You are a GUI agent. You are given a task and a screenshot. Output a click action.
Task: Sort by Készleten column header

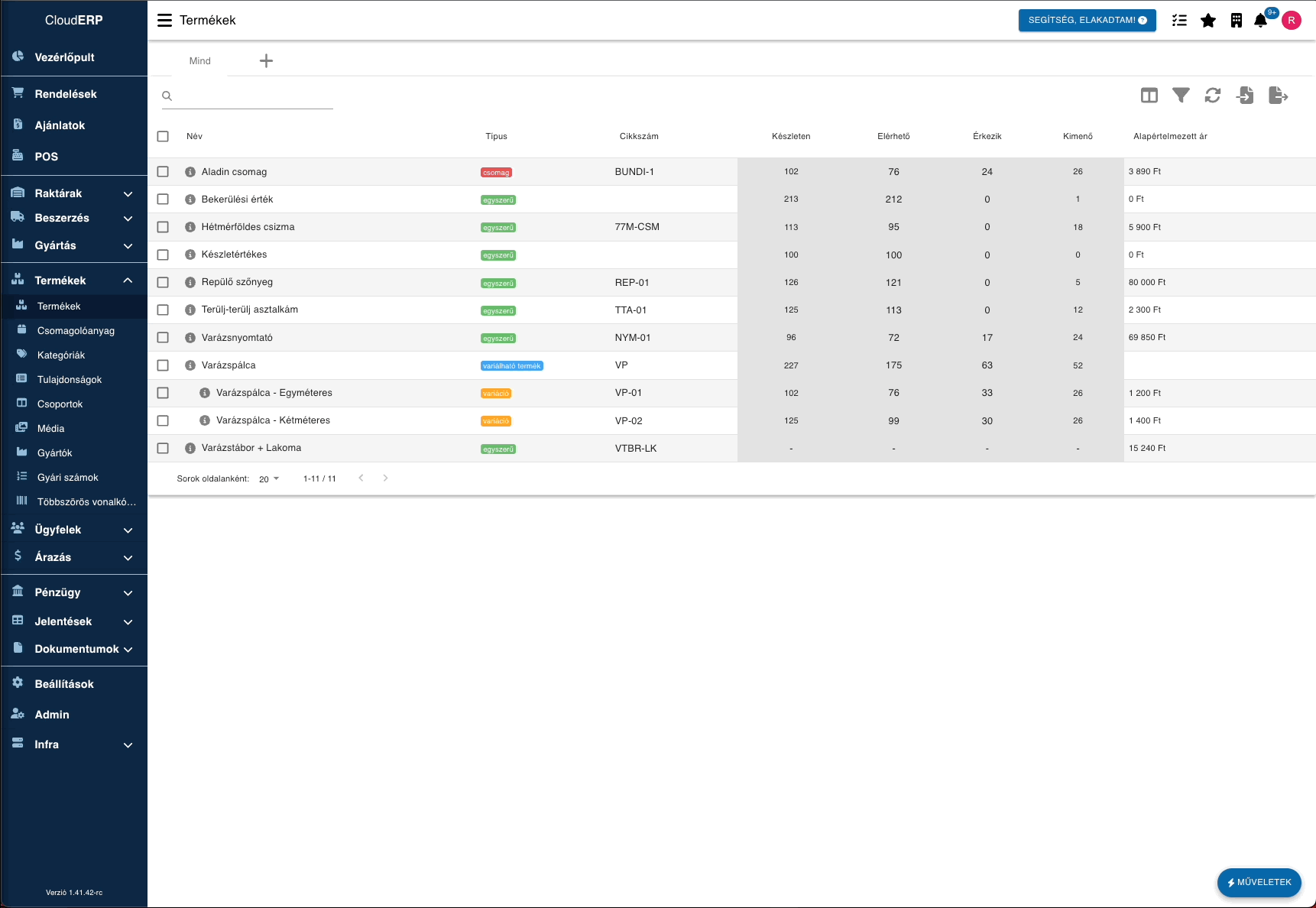tap(791, 136)
